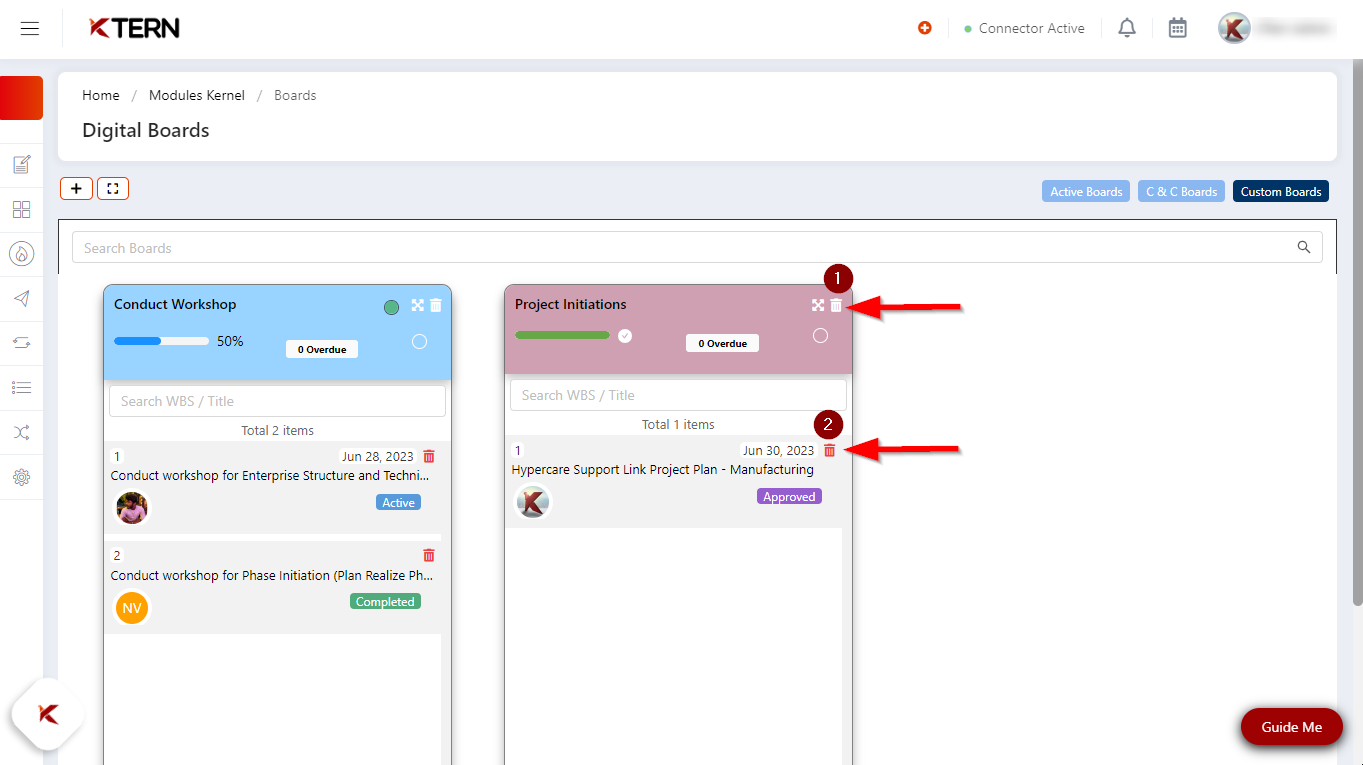This screenshot has width=1363, height=765.
Task: Select the Conduct Workshop radio circle
Action: click(x=419, y=342)
